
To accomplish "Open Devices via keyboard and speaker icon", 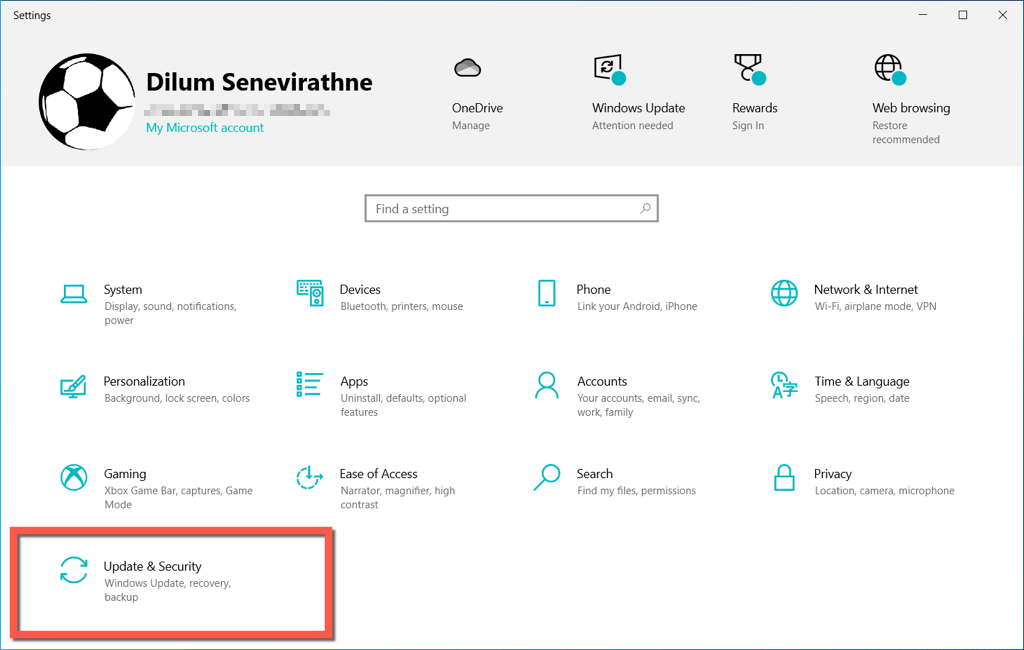I will [x=310, y=293].
